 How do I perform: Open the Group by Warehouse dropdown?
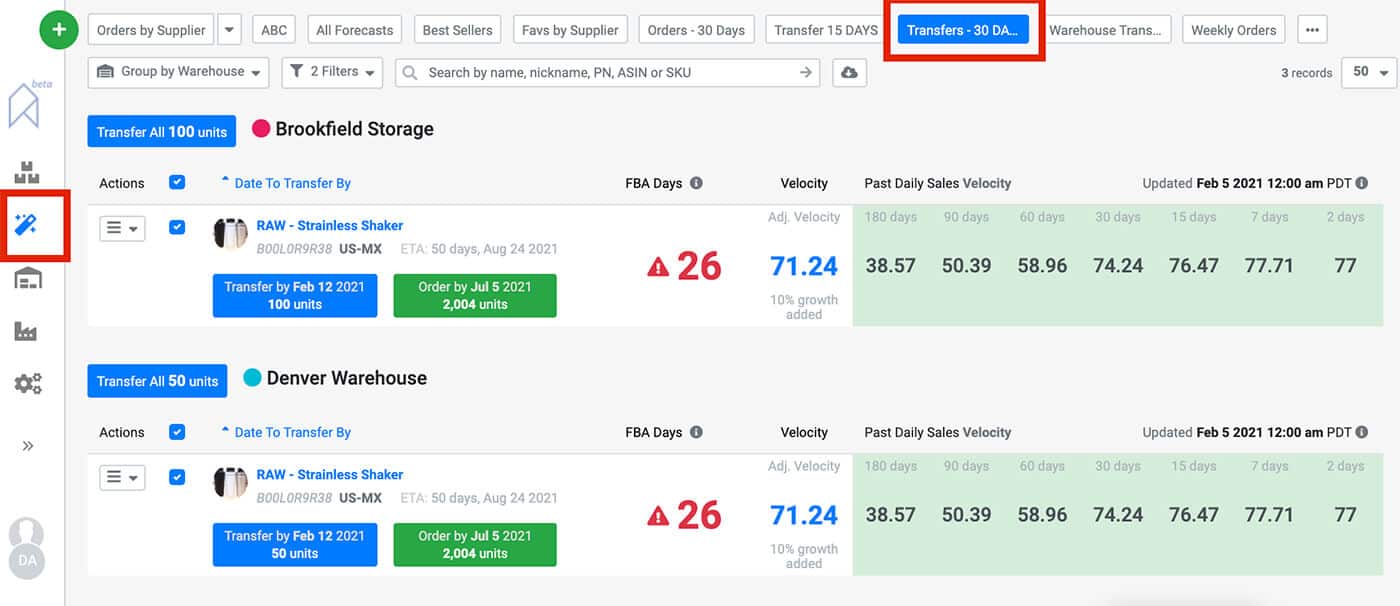(x=177, y=71)
